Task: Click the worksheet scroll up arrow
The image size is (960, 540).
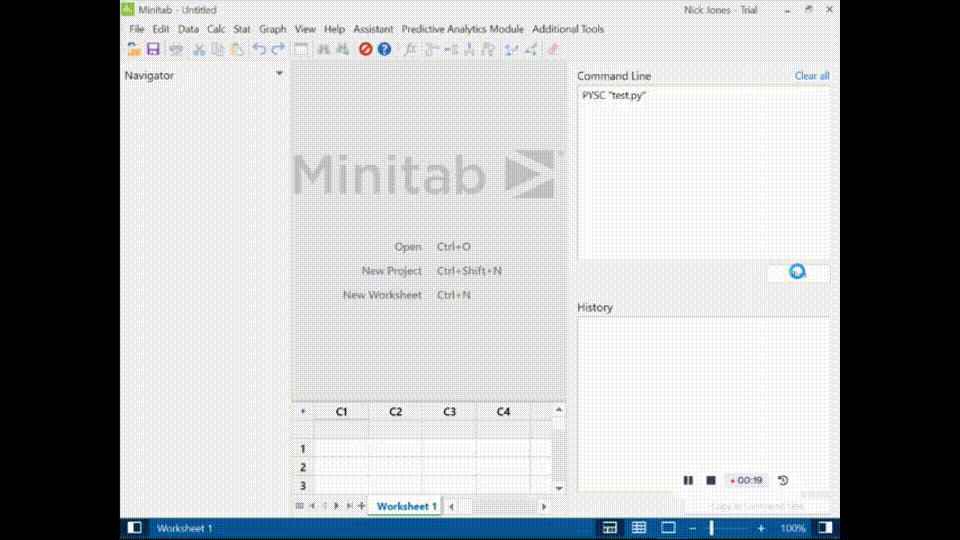Action: (559, 410)
